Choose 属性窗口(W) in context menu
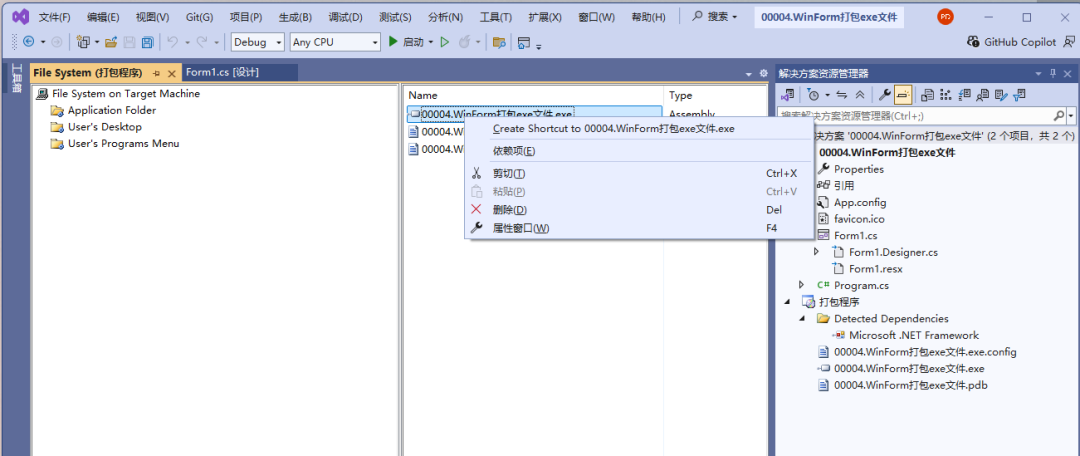Viewport: 1080px width, 456px height. pos(638,228)
